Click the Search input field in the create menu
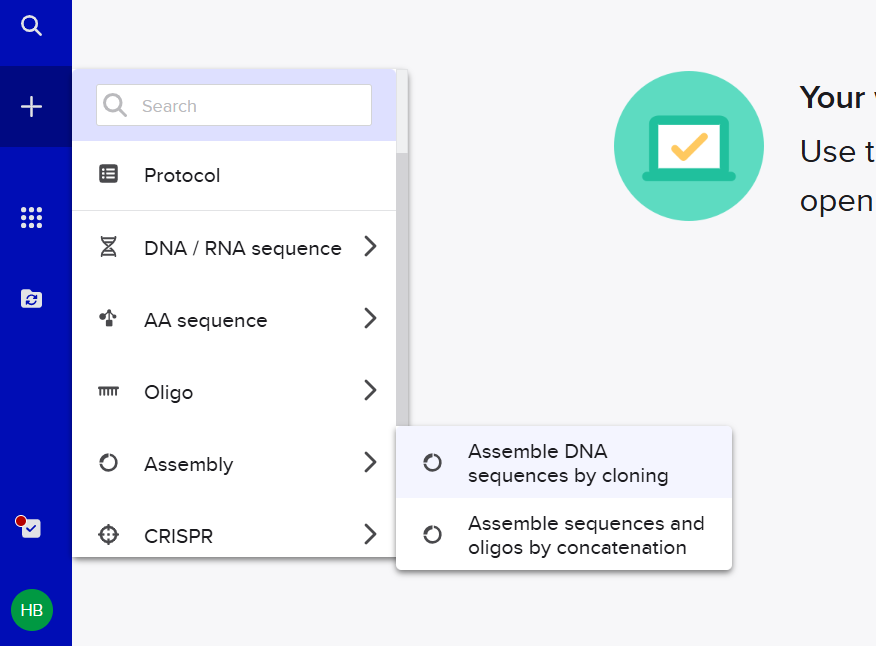Image resolution: width=876 pixels, height=646 pixels. pos(234,105)
